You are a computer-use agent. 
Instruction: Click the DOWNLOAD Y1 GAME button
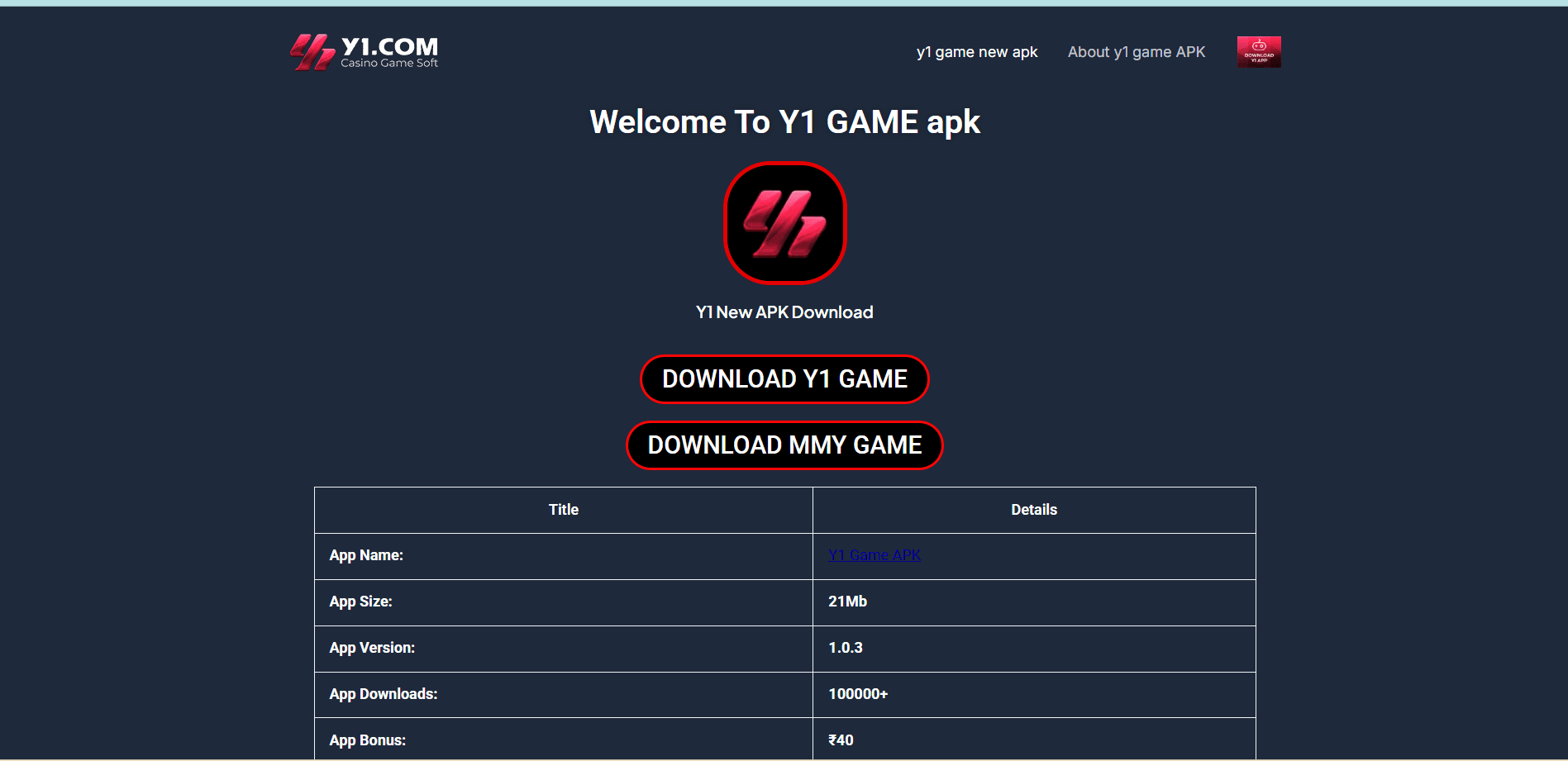click(x=784, y=378)
